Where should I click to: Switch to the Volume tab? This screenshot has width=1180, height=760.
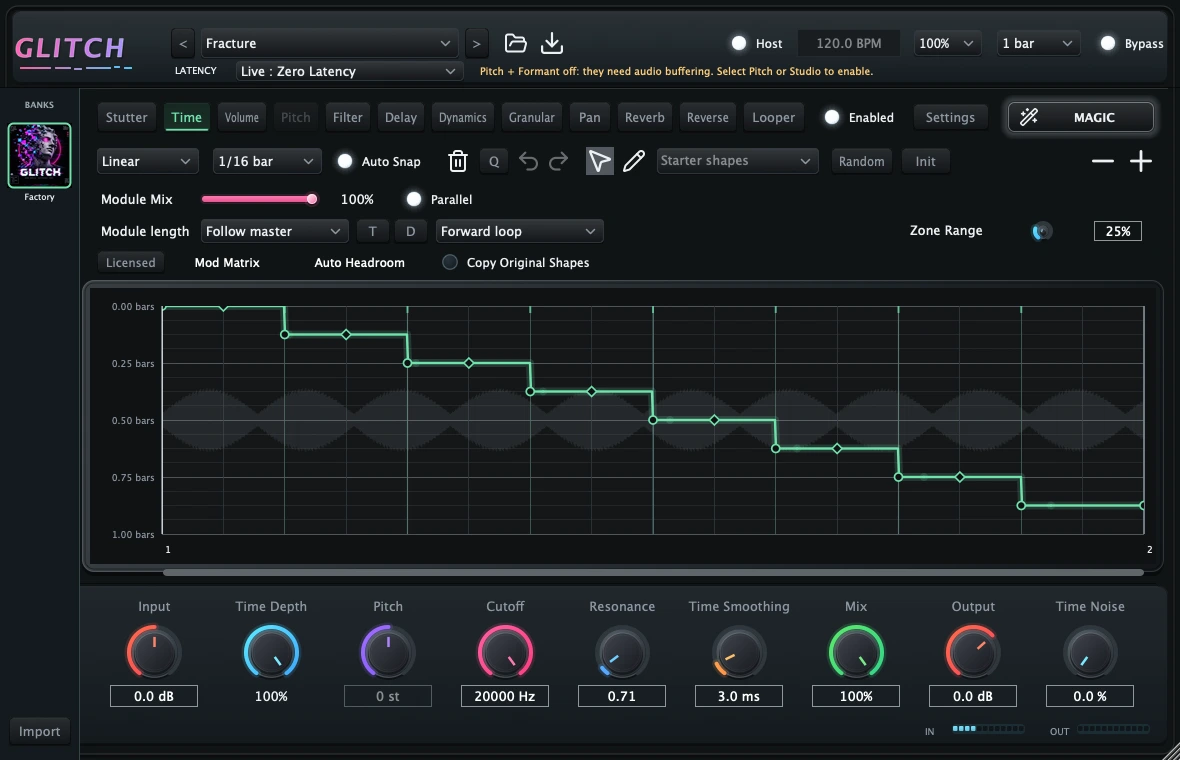(x=242, y=117)
